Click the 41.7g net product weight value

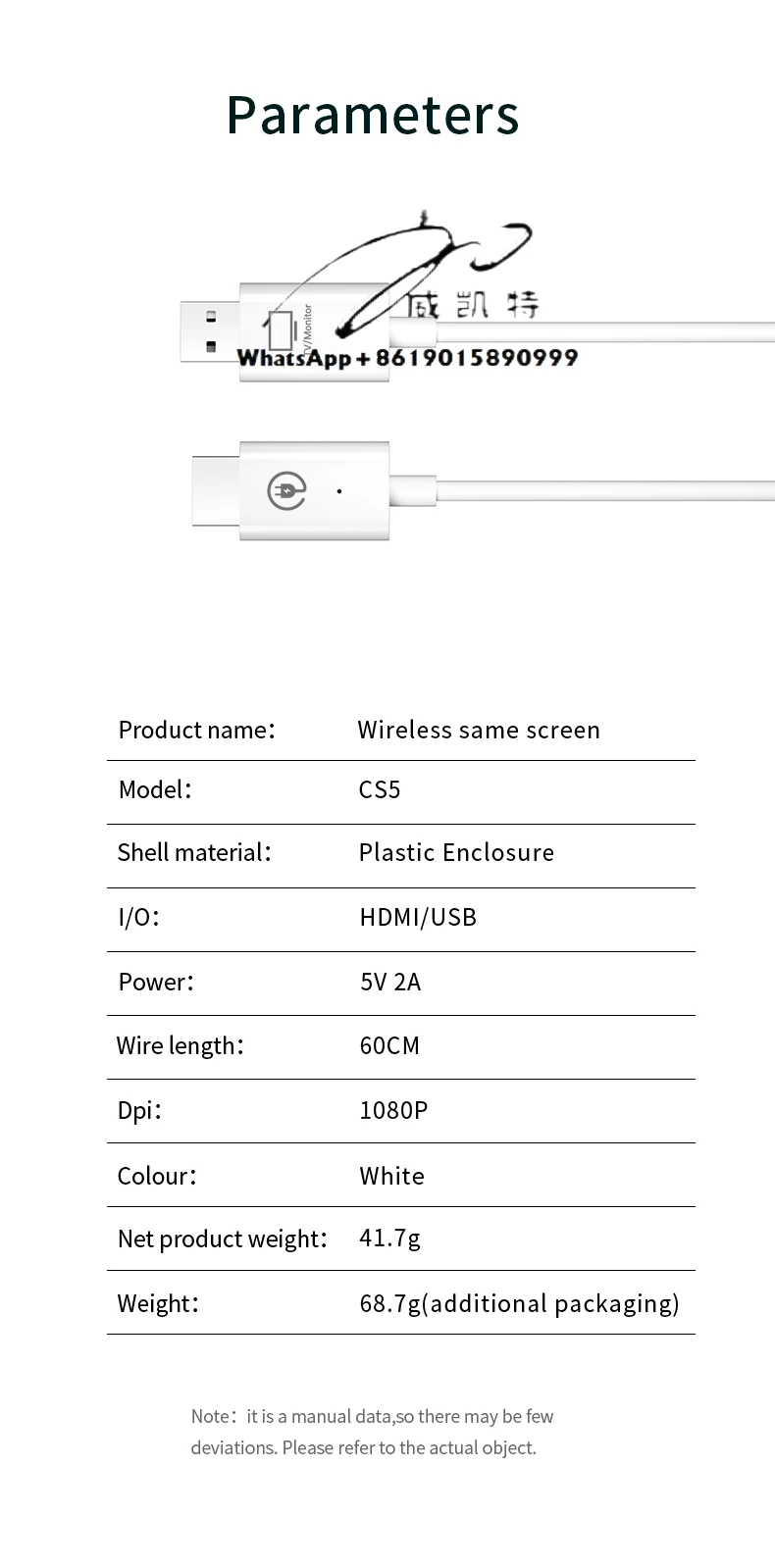[x=389, y=1238]
